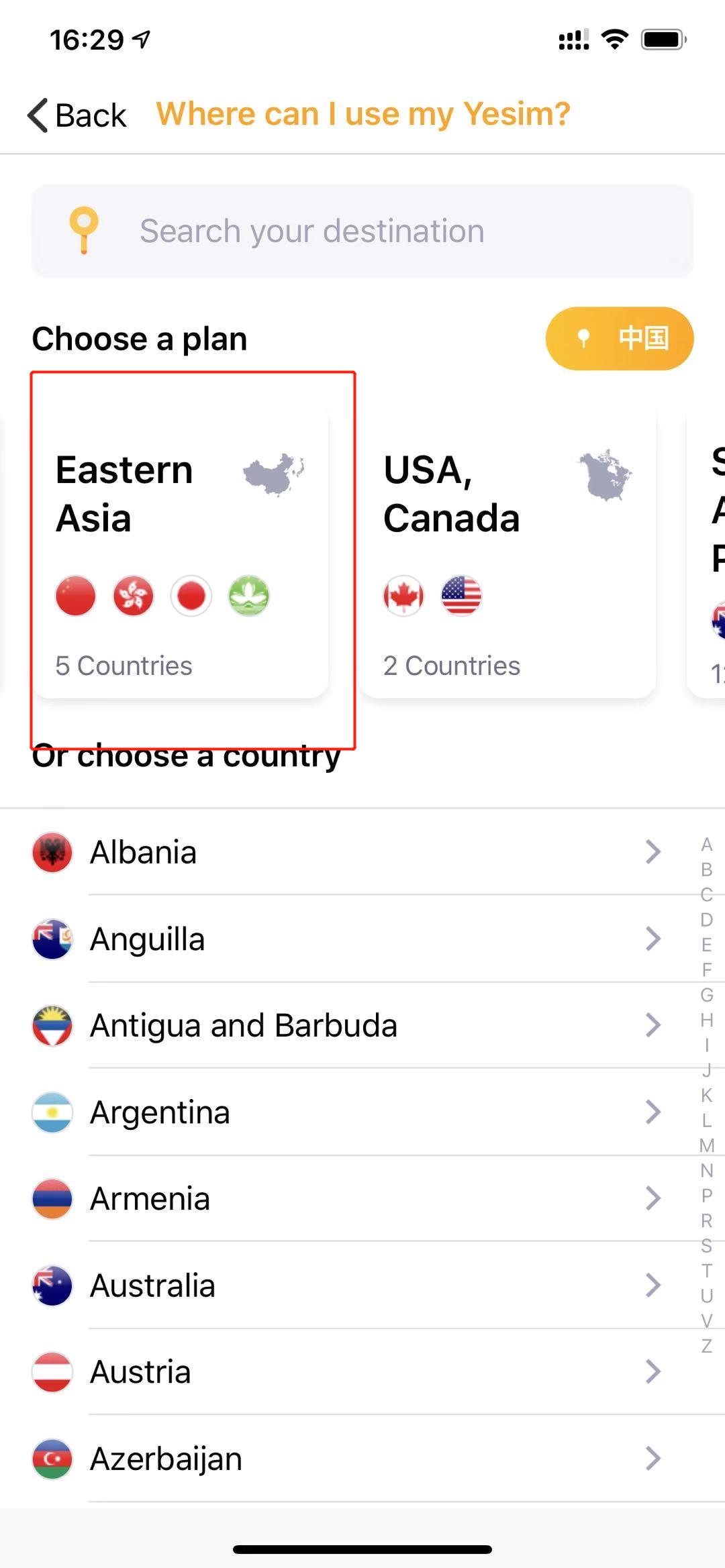This screenshot has height=1568, width=725.
Task: Tap the Macau flag icon
Action: [x=249, y=596]
